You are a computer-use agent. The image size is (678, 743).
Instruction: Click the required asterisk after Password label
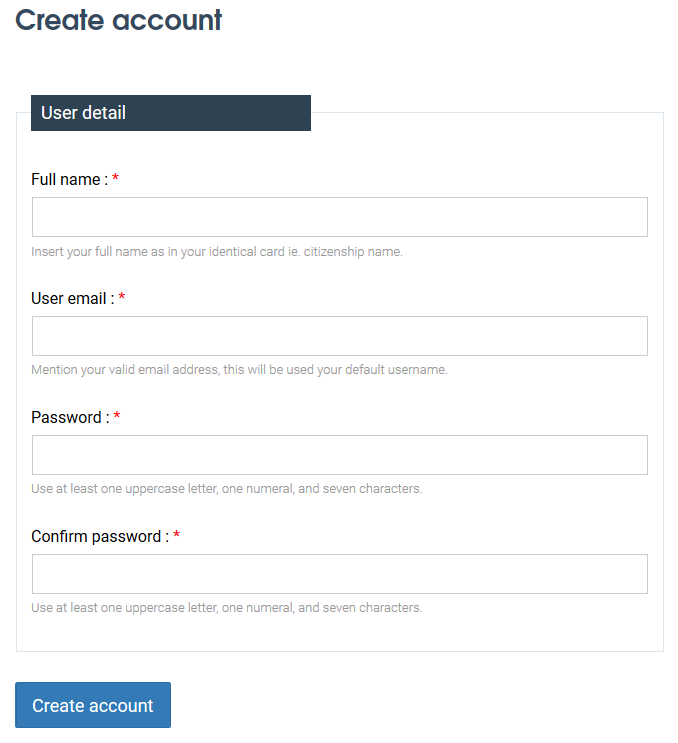(x=117, y=416)
